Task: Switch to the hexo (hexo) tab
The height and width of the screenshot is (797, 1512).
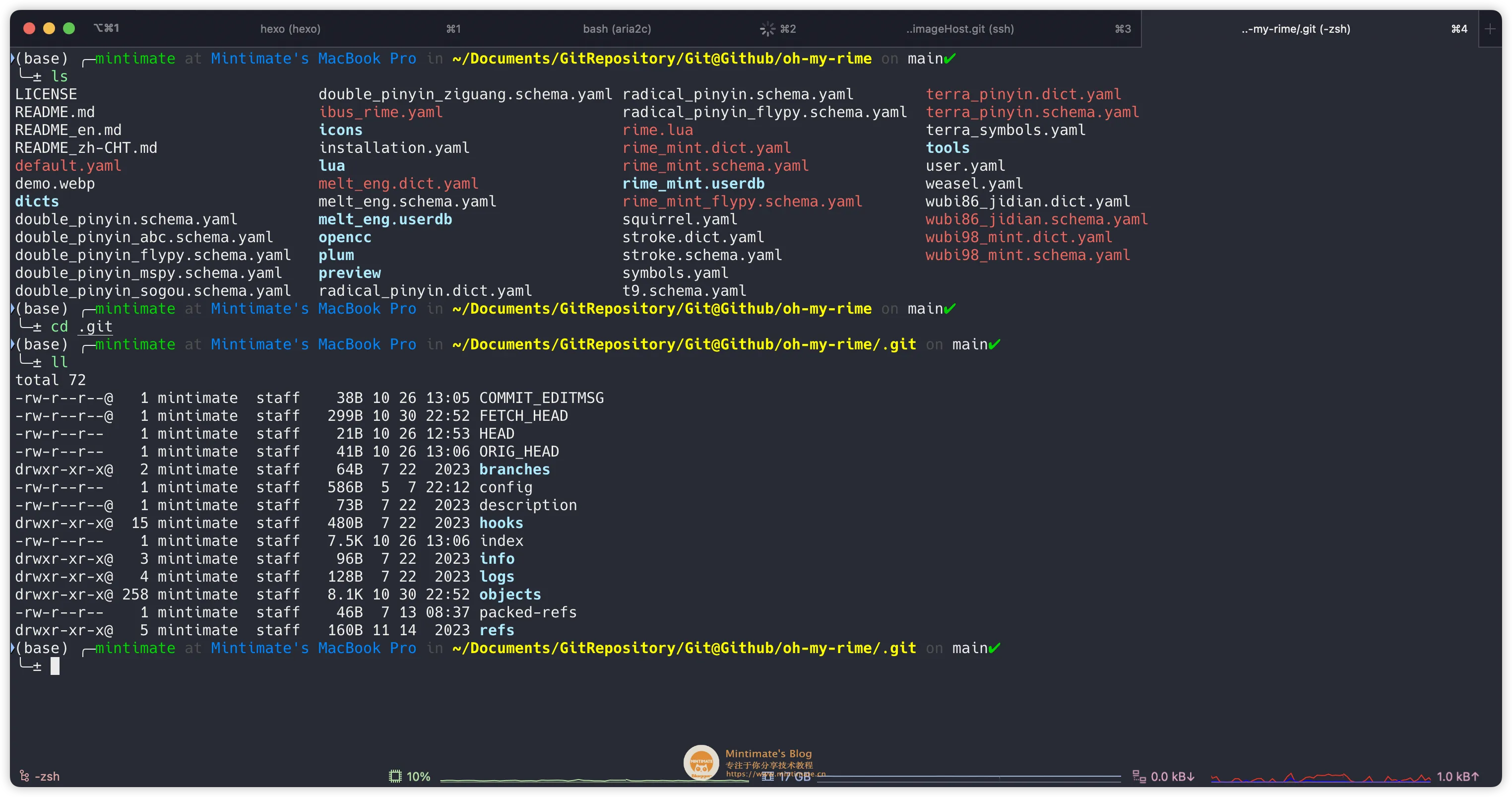Action: pyautogui.click(x=291, y=29)
